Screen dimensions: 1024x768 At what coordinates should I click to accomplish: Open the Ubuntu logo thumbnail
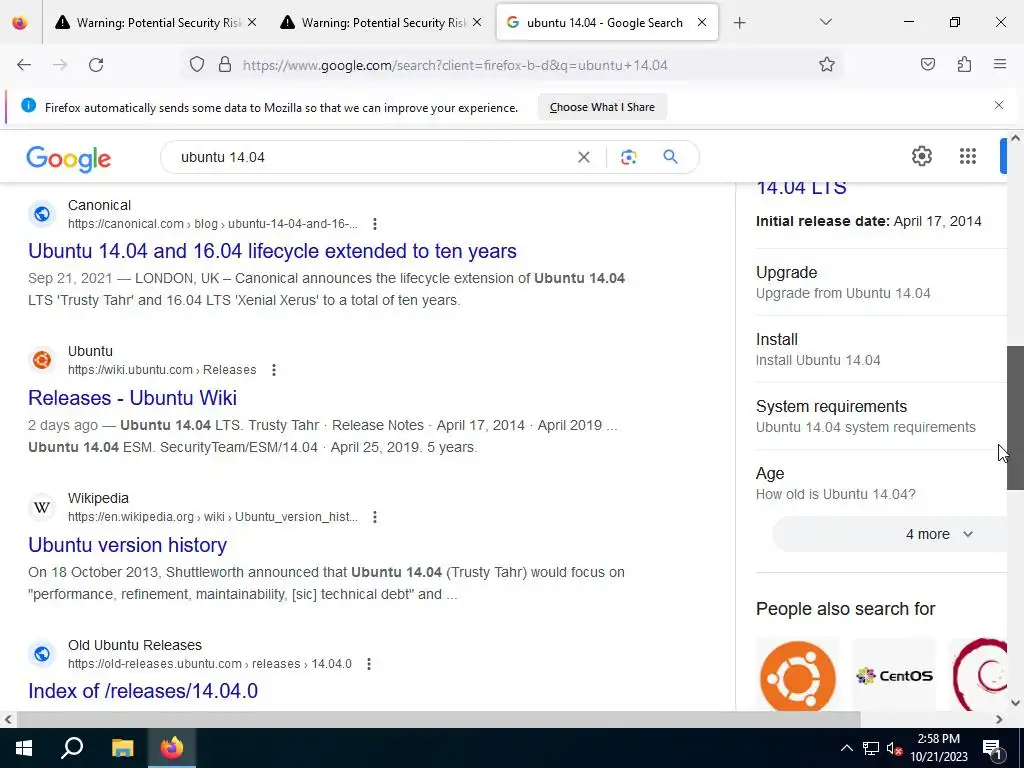pyautogui.click(x=797, y=675)
